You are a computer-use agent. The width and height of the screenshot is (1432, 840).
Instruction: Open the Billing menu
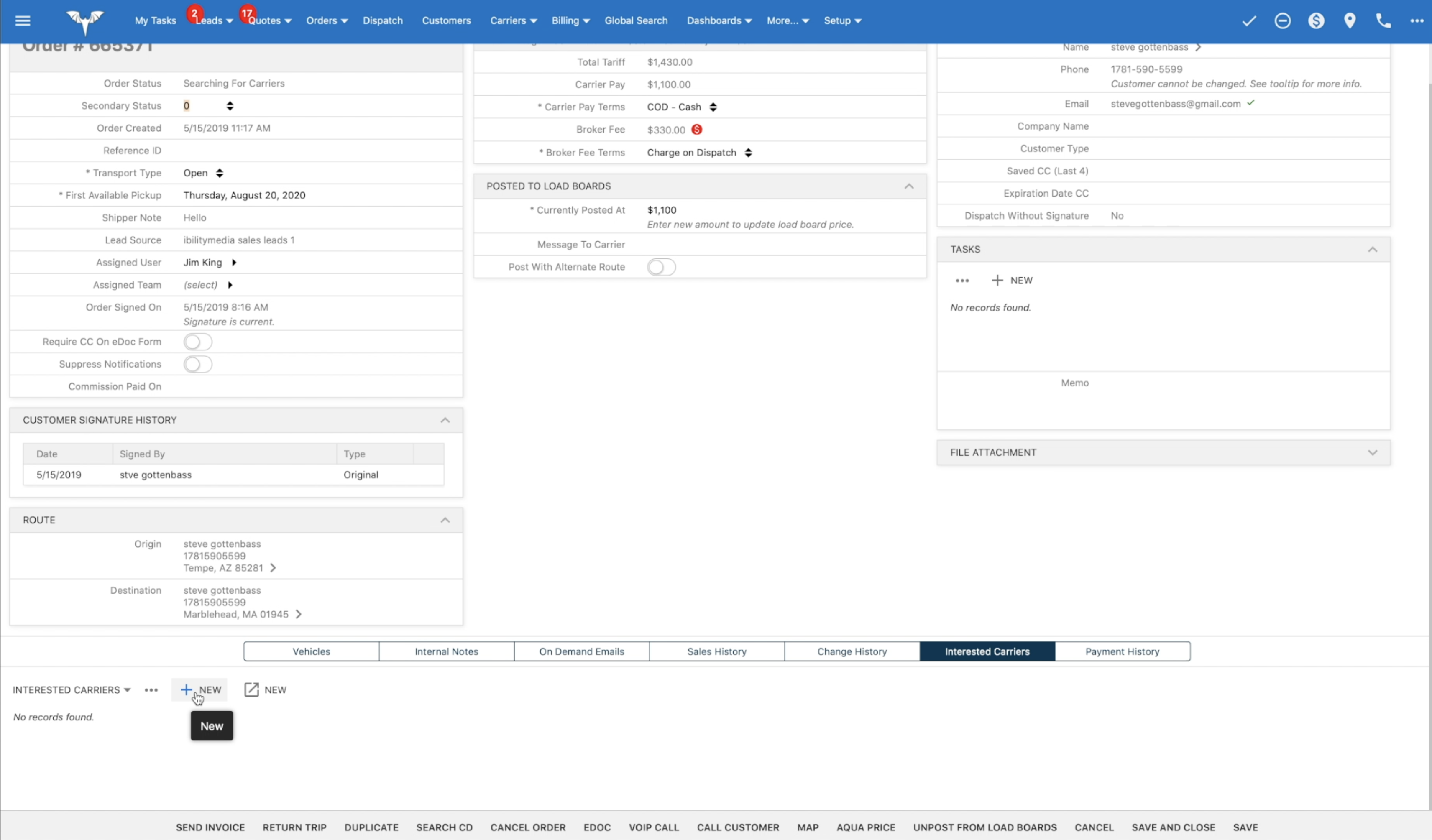[x=570, y=20]
